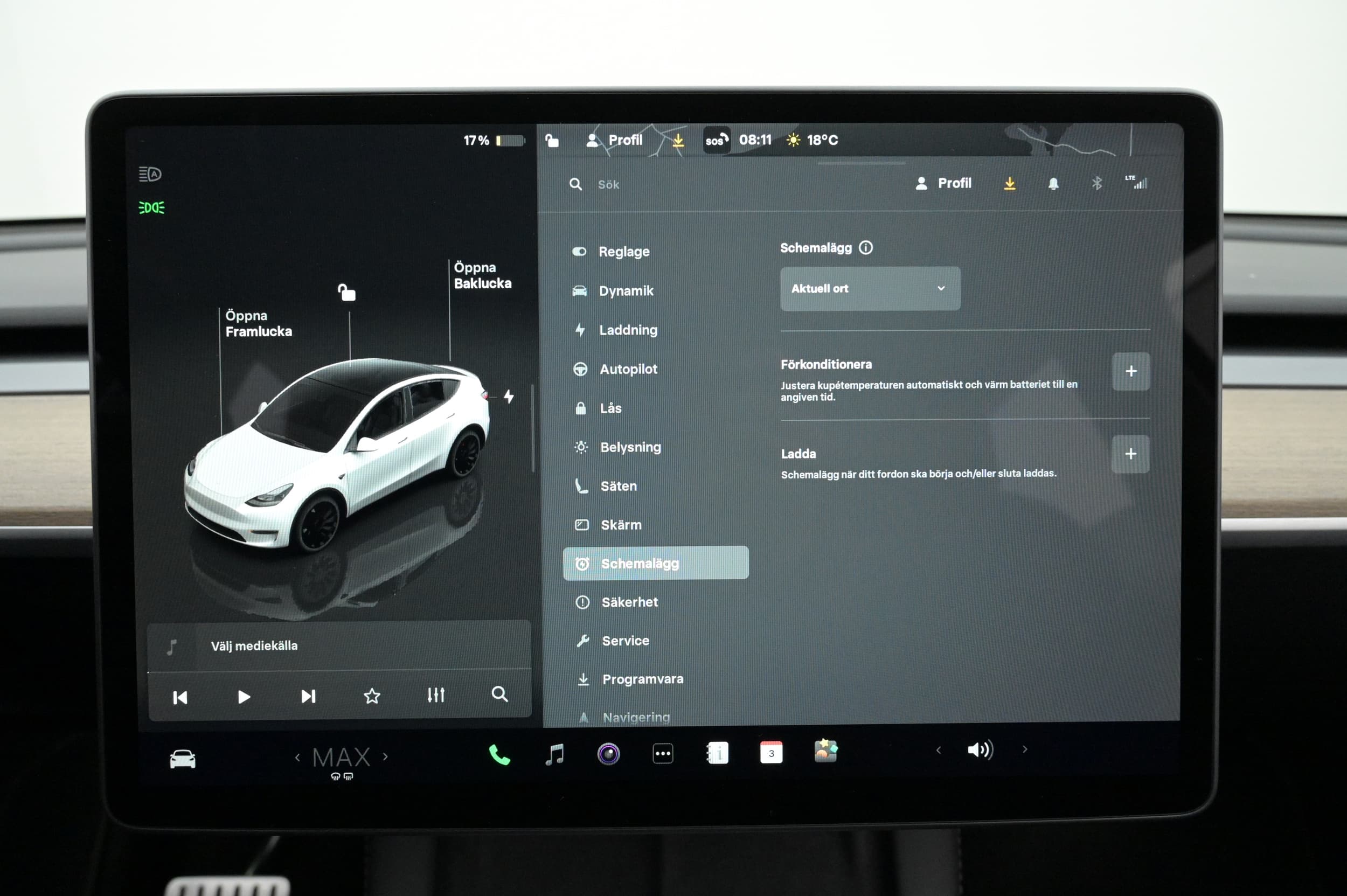Increase volume with right arrow

coord(1024,749)
